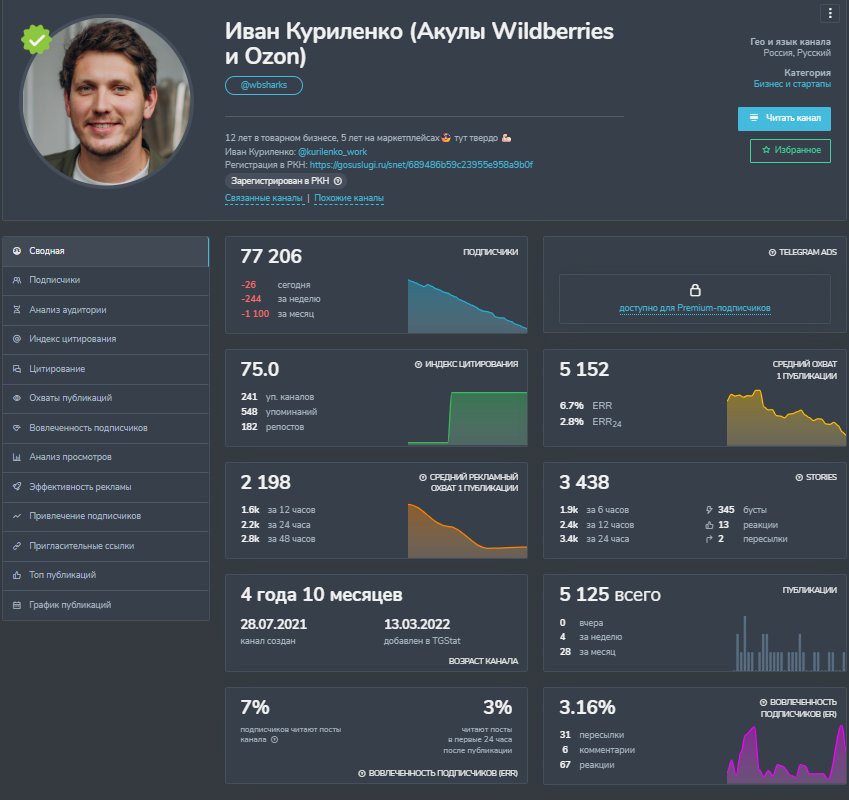
Task: Click the info icon next to Индекс цитирования
Action: click(x=418, y=364)
